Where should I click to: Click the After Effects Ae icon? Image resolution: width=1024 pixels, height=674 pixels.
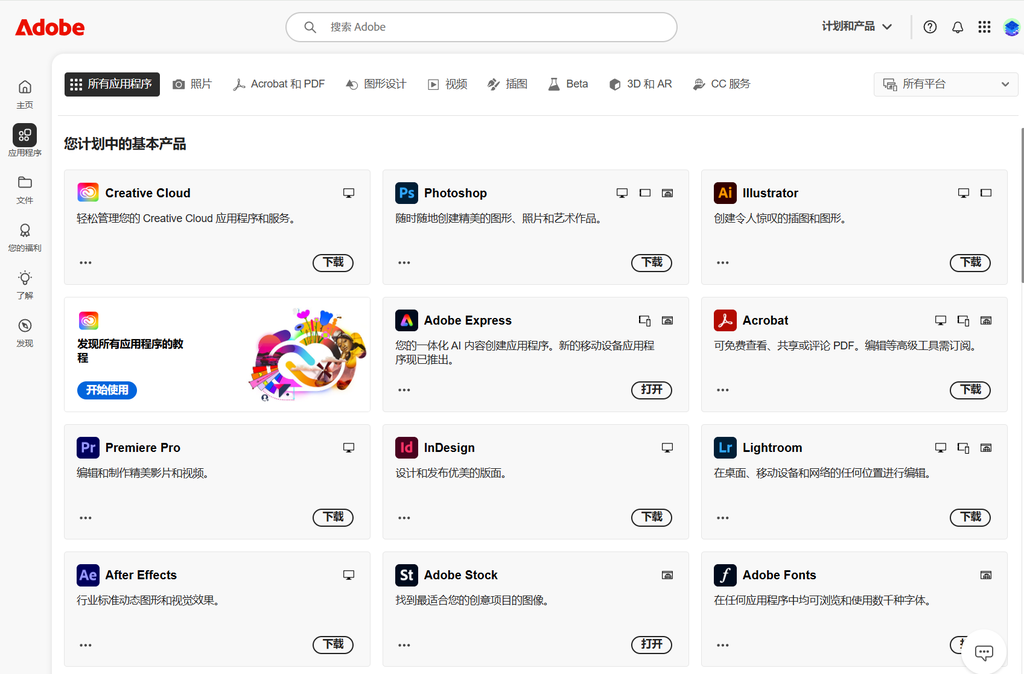[x=88, y=575]
